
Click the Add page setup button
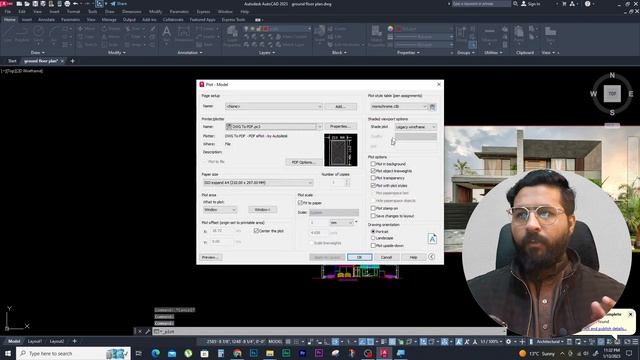[340, 106]
